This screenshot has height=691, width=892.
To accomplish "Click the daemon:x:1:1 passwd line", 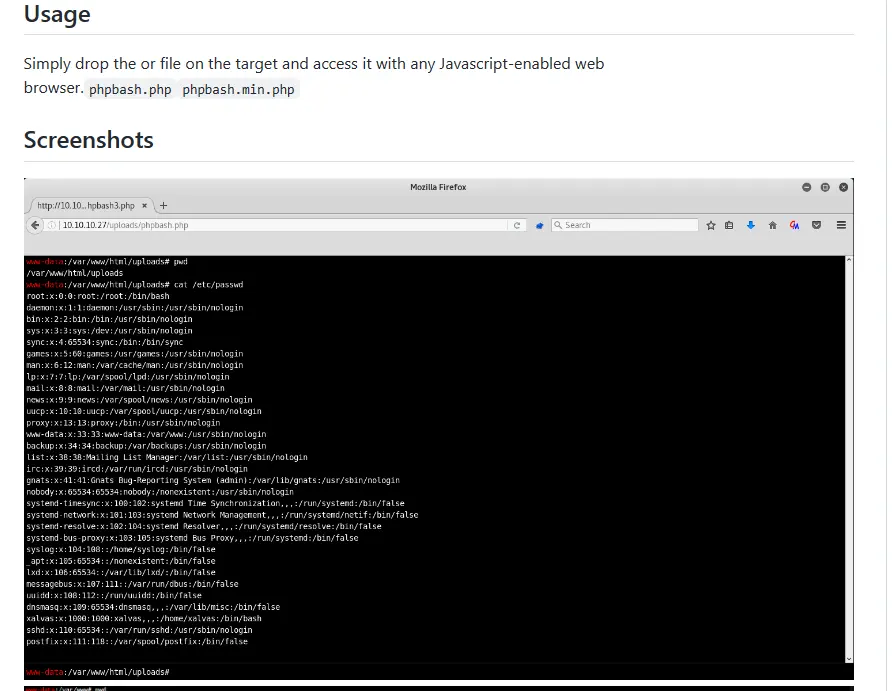I will (x=135, y=308).
